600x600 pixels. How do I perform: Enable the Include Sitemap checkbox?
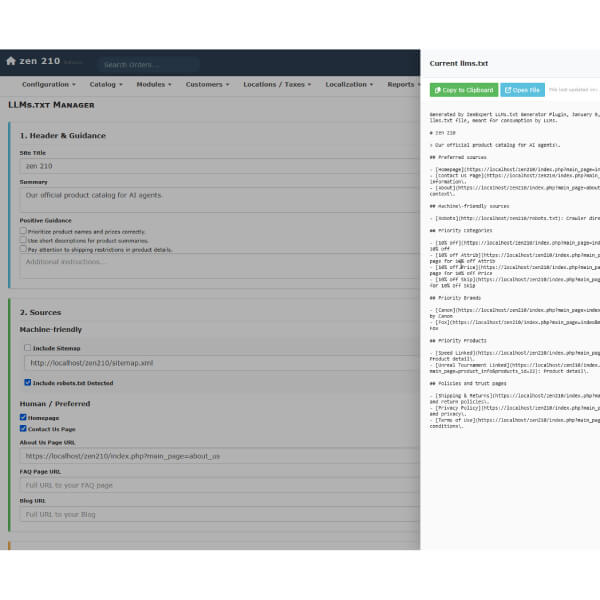click(28, 347)
